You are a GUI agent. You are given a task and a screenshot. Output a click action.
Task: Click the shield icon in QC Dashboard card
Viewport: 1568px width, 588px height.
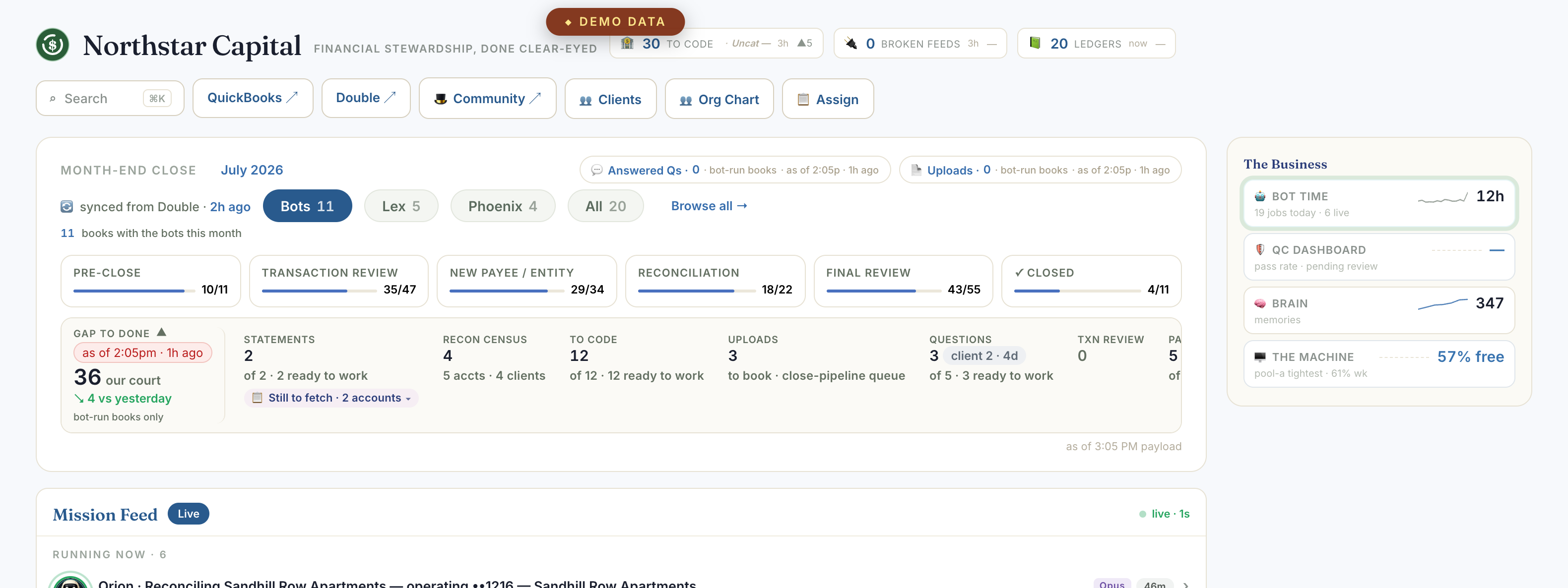click(x=1260, y=250)
